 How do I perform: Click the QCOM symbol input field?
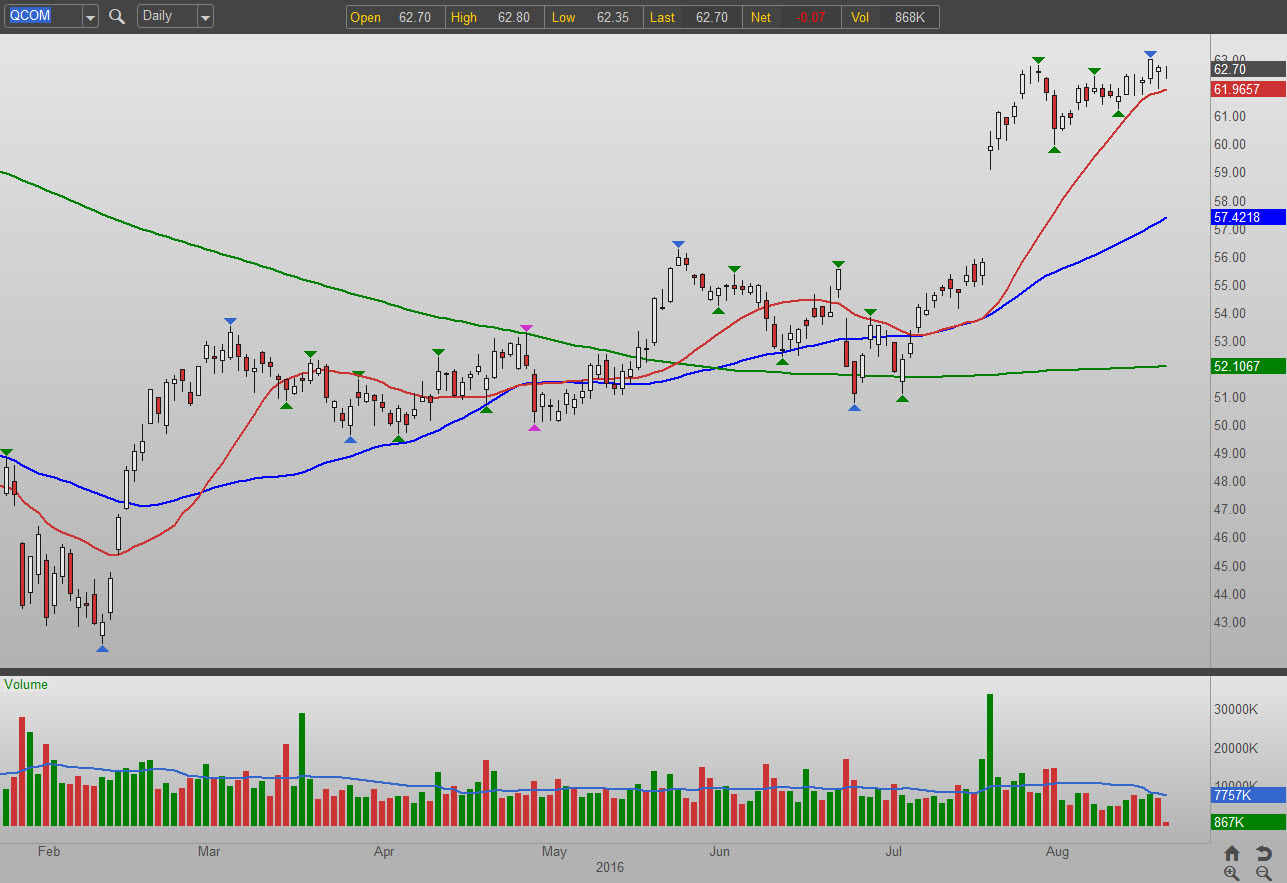42,16
